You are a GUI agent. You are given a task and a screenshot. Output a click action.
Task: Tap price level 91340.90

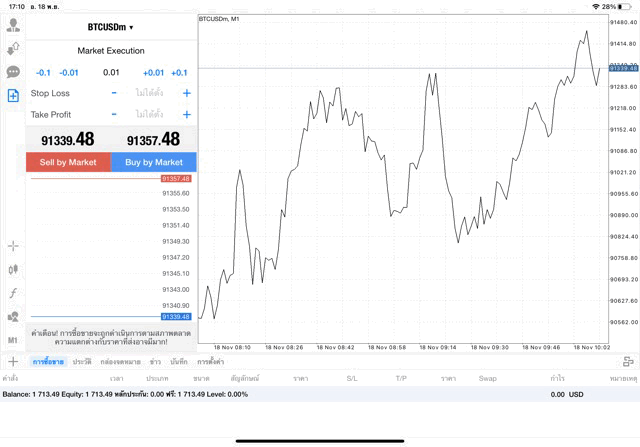click(x=176, y=305)
